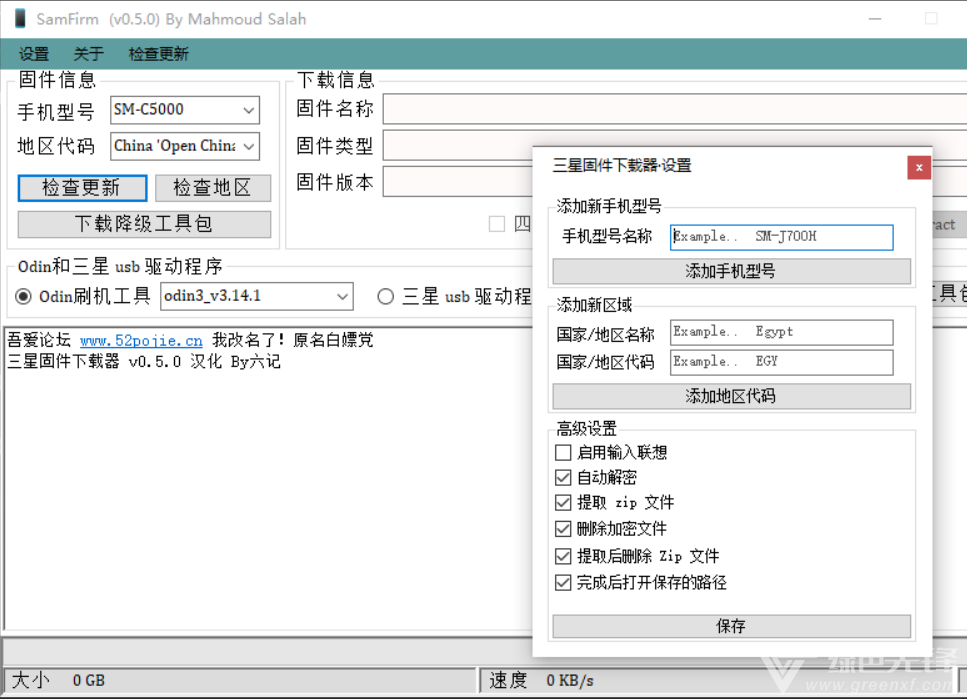This screenshot has width=967, height=699.
Task: Open the 关于 menu
Action: pyautogui.click(x=88, y=54)
